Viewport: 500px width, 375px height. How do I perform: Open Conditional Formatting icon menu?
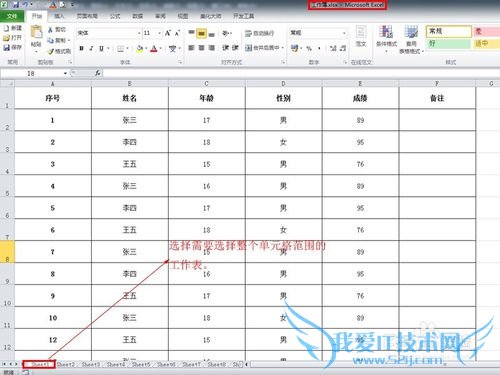coord(386,32)
